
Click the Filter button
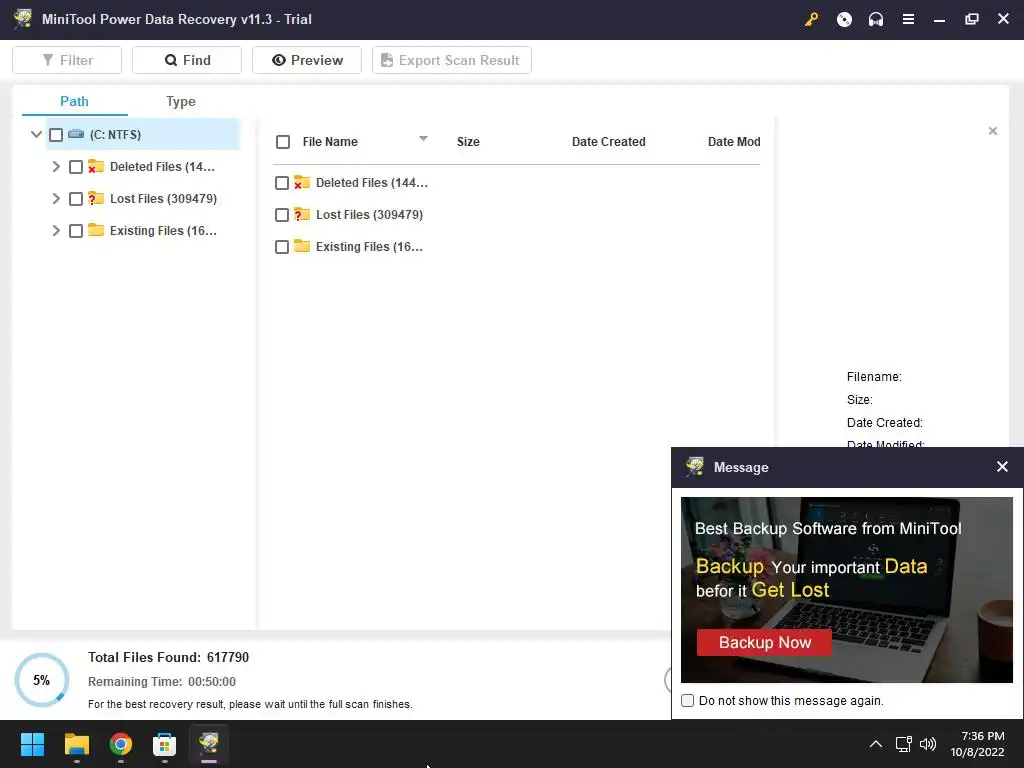[x=67, y=60]
